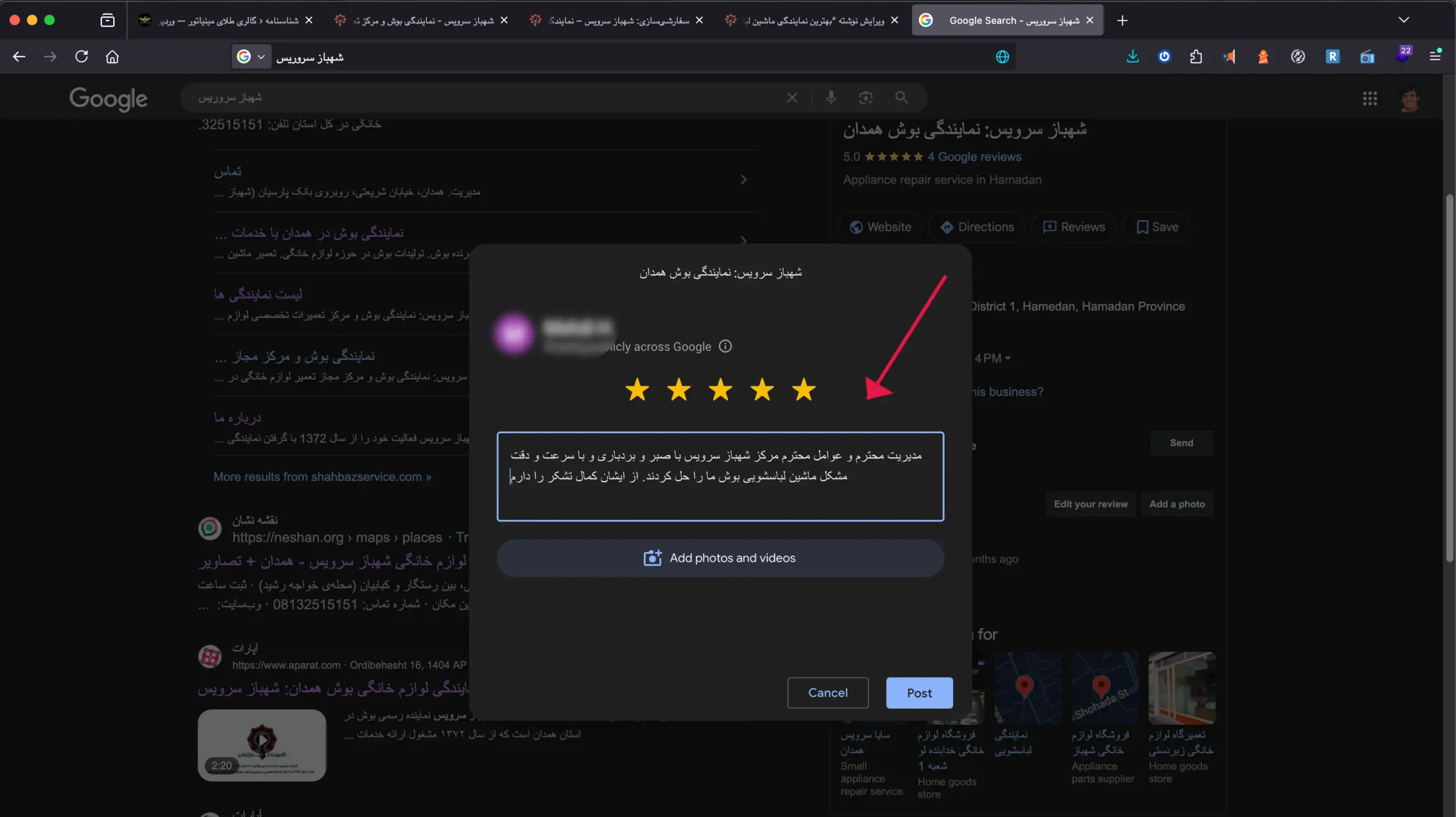Image resolution: width=1456 pixels, height=817 pixels.
Task: Switch to the 'ویرایش نوشته' tab
Action: pos(812,20)
